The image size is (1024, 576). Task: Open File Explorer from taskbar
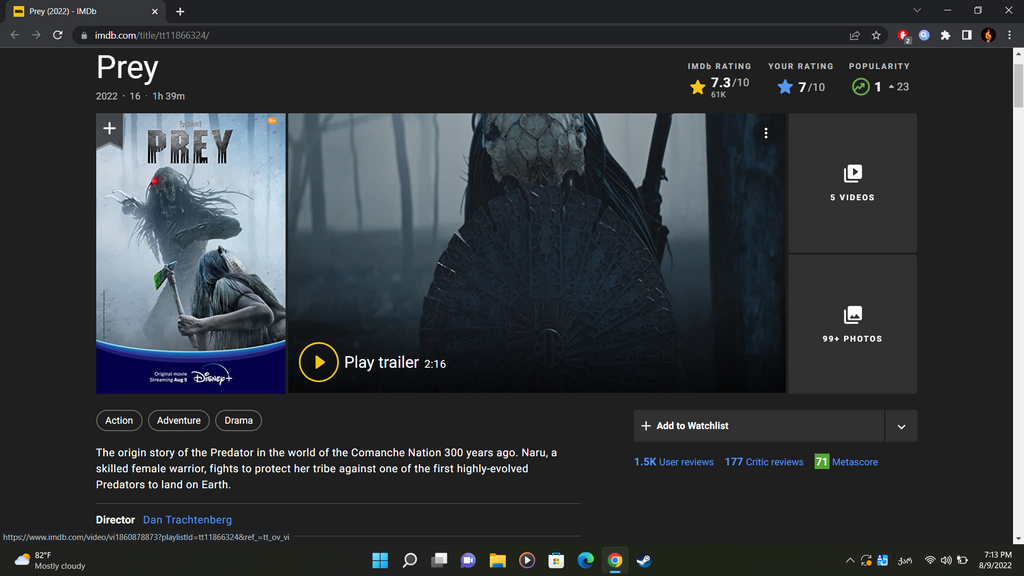[x=498, y=560]
